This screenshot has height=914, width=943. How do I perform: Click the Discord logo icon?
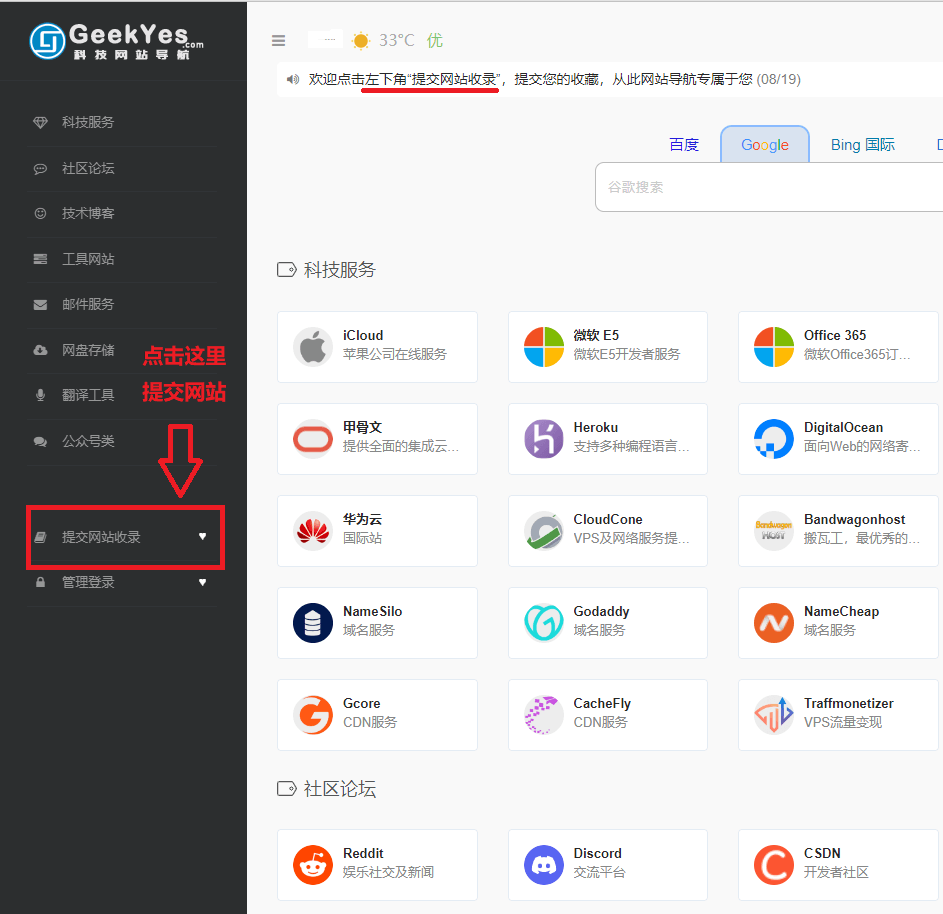point(544,865)
